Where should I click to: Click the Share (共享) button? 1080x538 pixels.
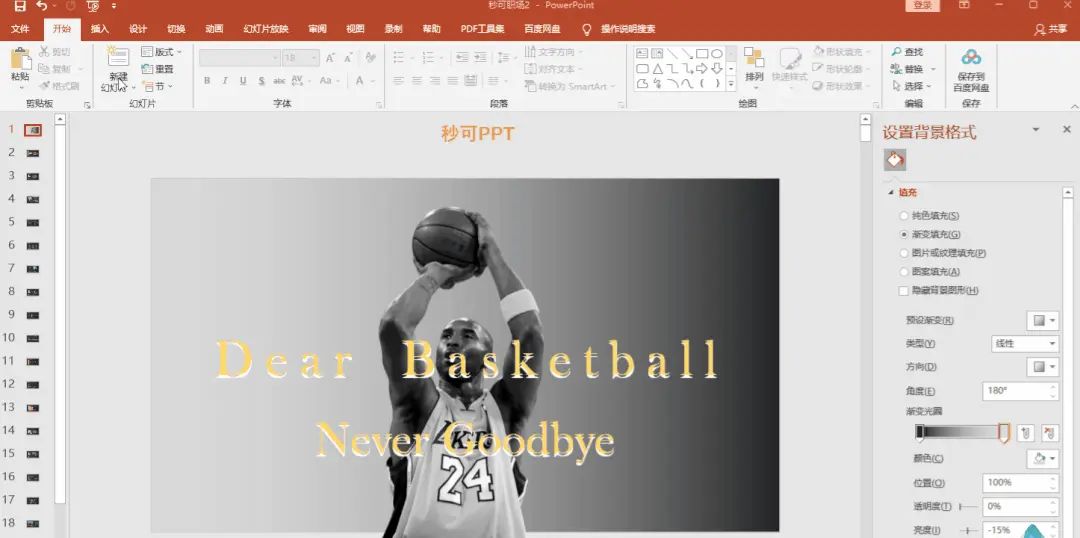[1051, 29]
